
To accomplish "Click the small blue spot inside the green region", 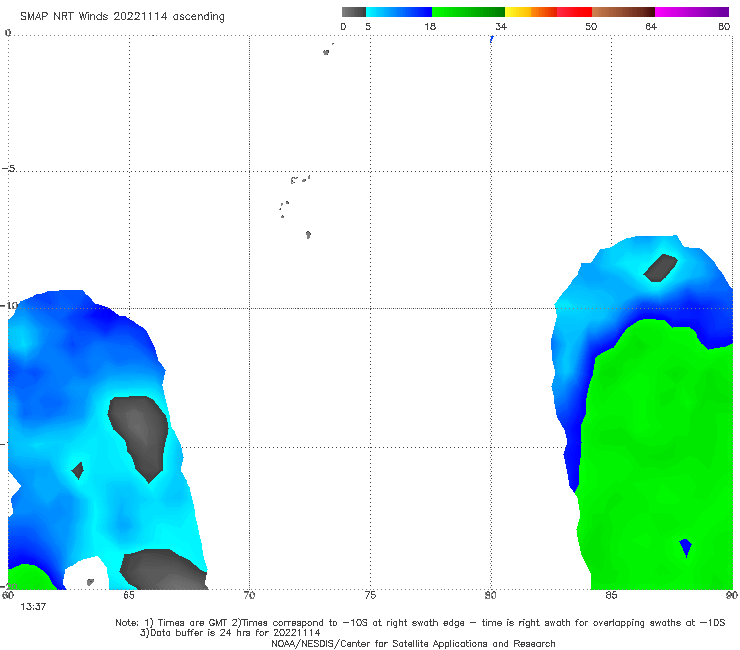I will click(685, 547).
